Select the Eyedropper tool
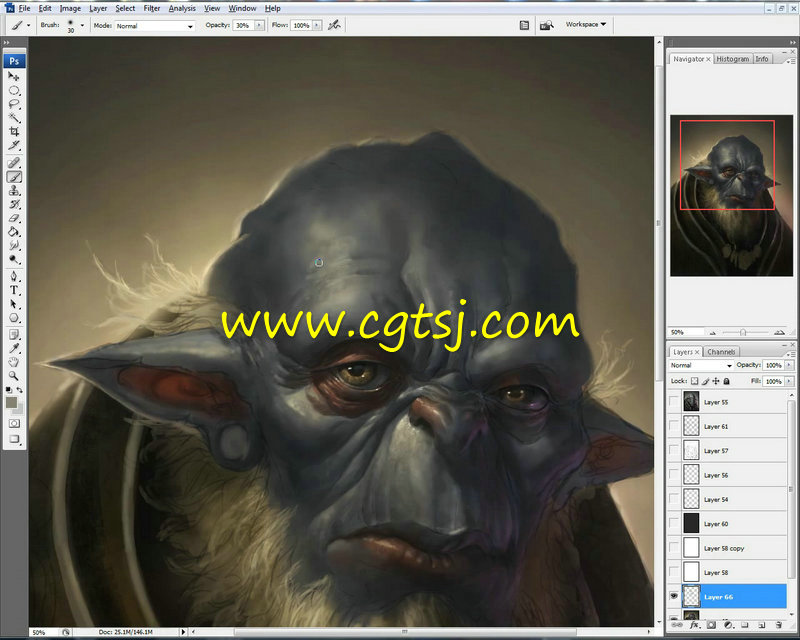The width and height of the screenshot is (800, 640). click(x=14, y=349)
